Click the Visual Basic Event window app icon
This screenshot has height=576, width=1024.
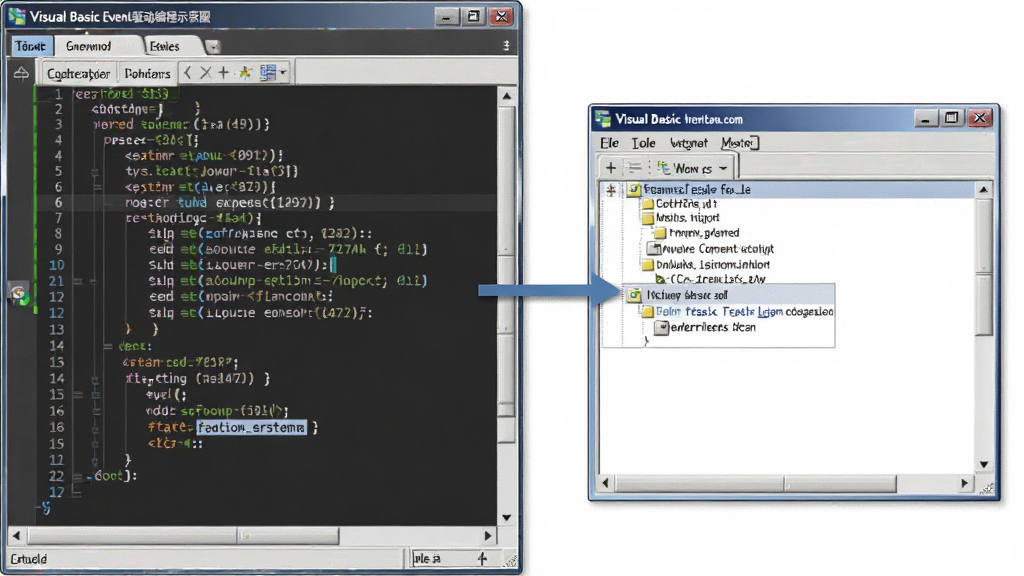[16, 16]
